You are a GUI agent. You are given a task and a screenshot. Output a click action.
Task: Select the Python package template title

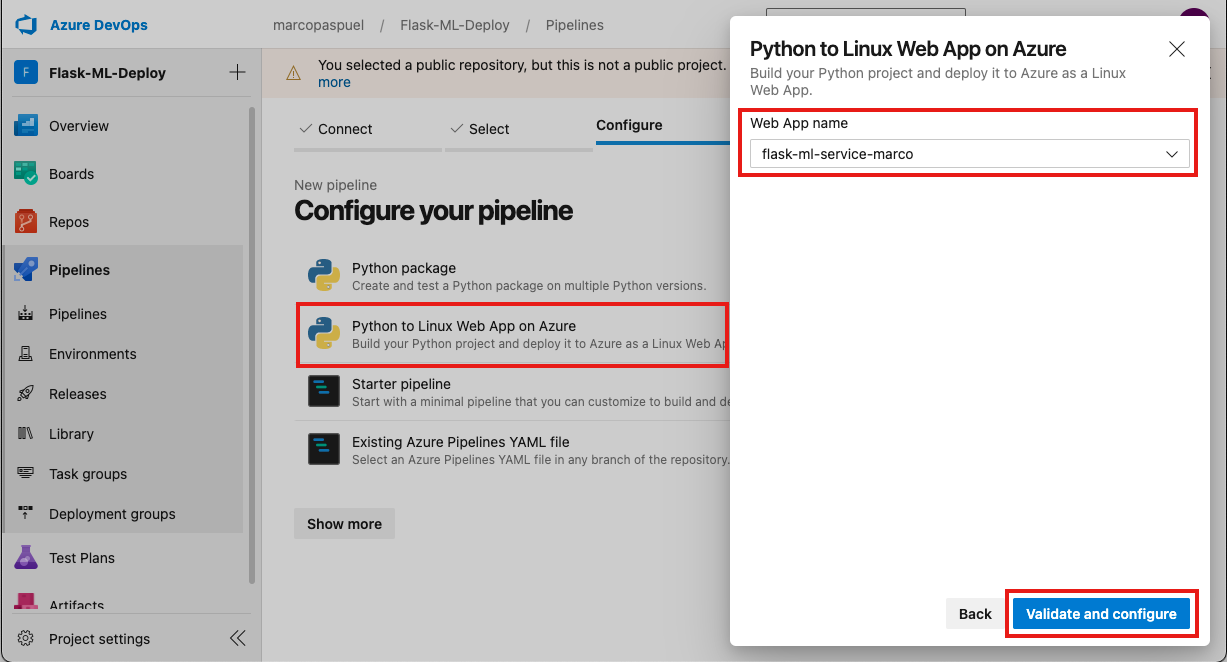(x=404, y=268)
